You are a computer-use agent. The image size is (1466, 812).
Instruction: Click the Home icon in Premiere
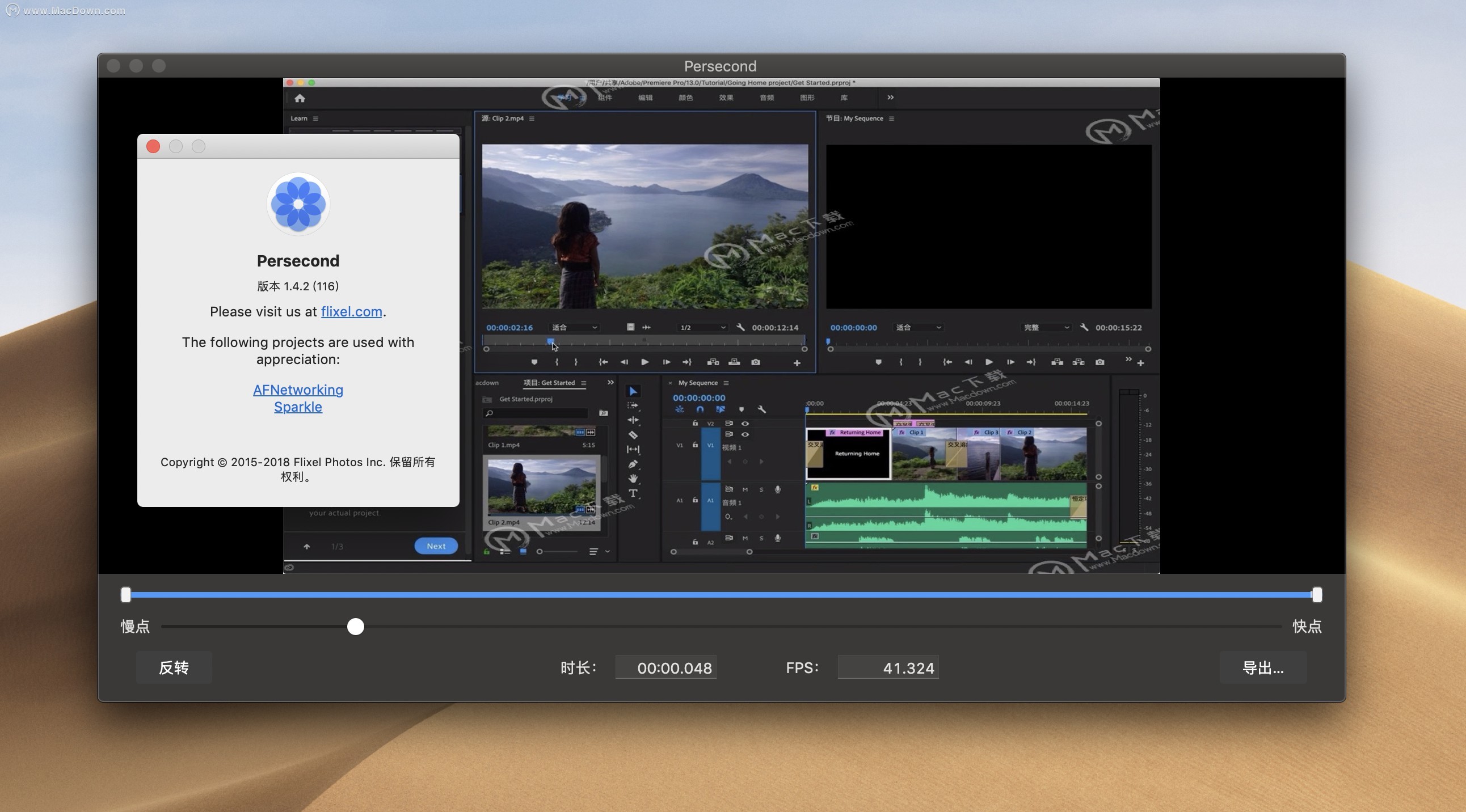click(x=300, y=98)
